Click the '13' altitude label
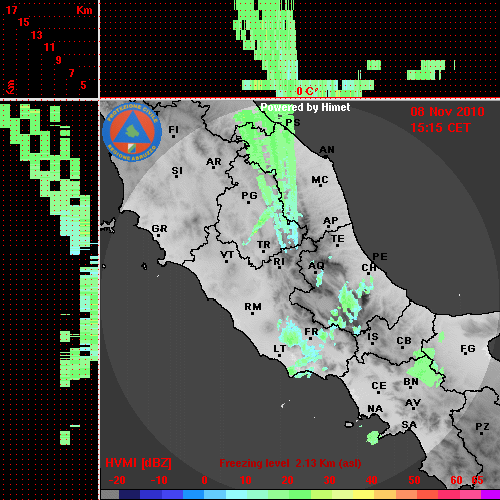 pos(37,35)
